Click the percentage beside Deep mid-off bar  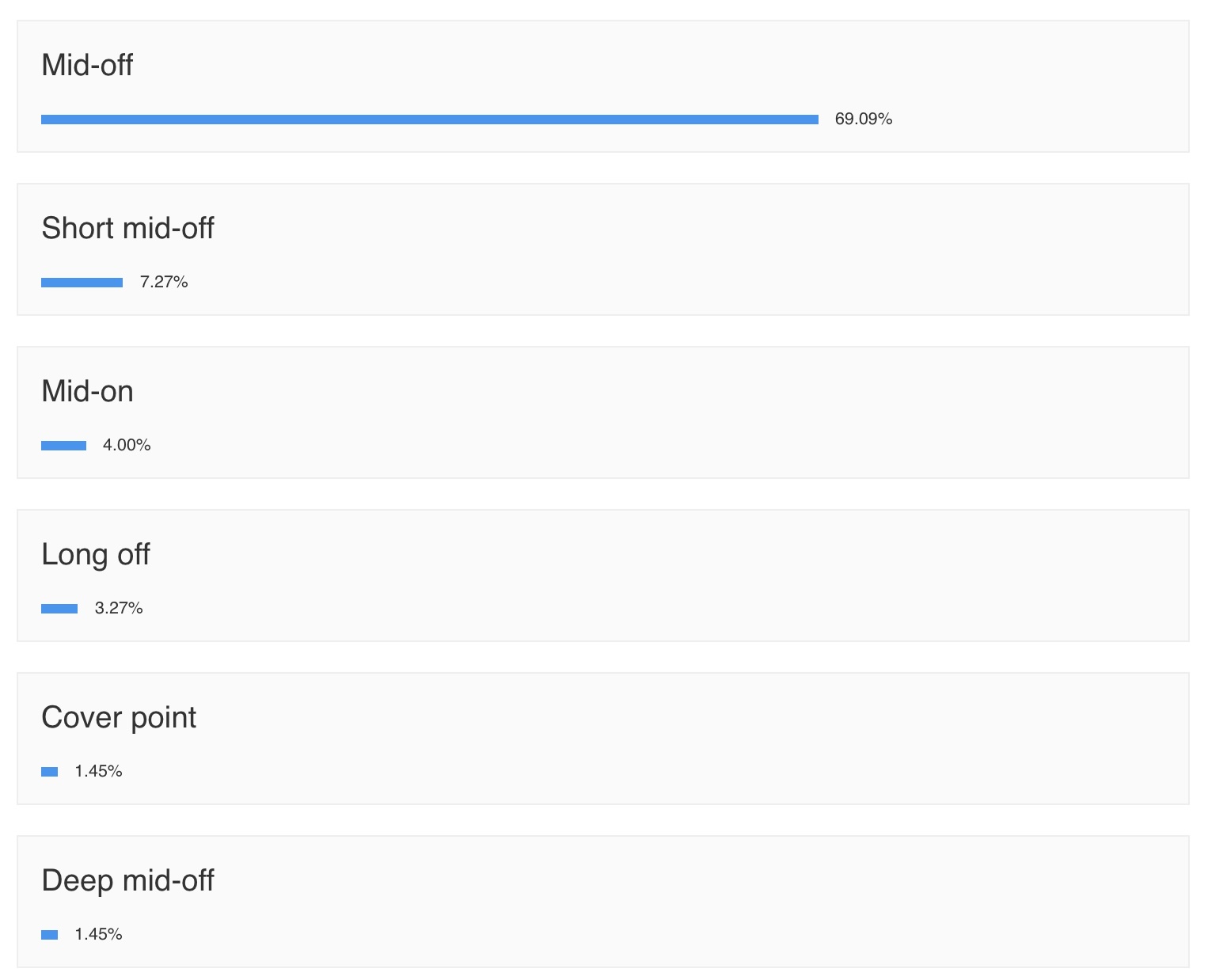click(x=98, y=935)
